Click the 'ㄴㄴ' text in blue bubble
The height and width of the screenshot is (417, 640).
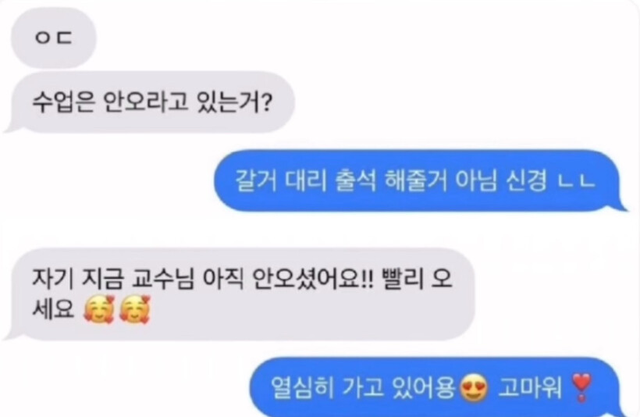(577, 181)
